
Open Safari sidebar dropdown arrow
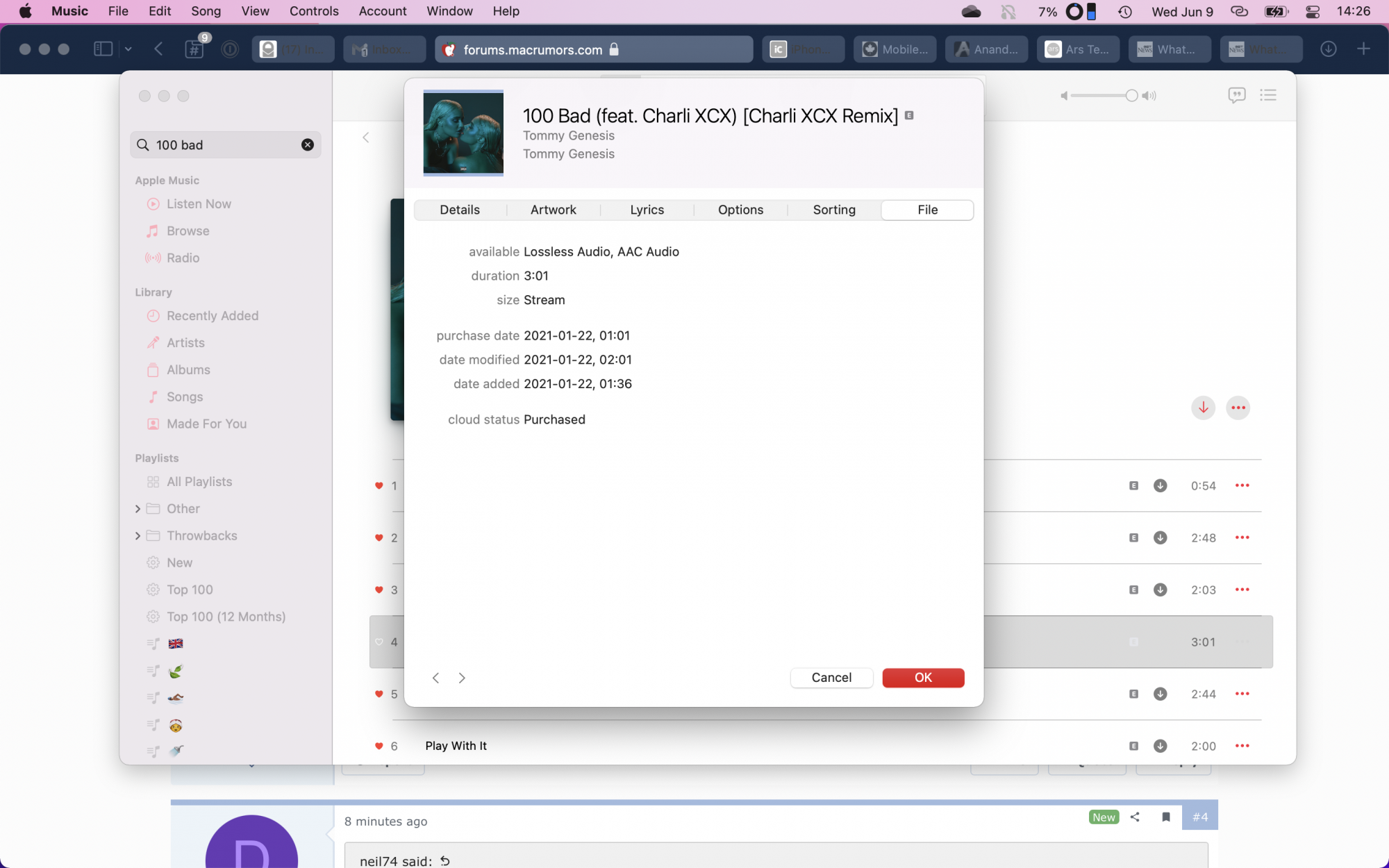[128, 49]
